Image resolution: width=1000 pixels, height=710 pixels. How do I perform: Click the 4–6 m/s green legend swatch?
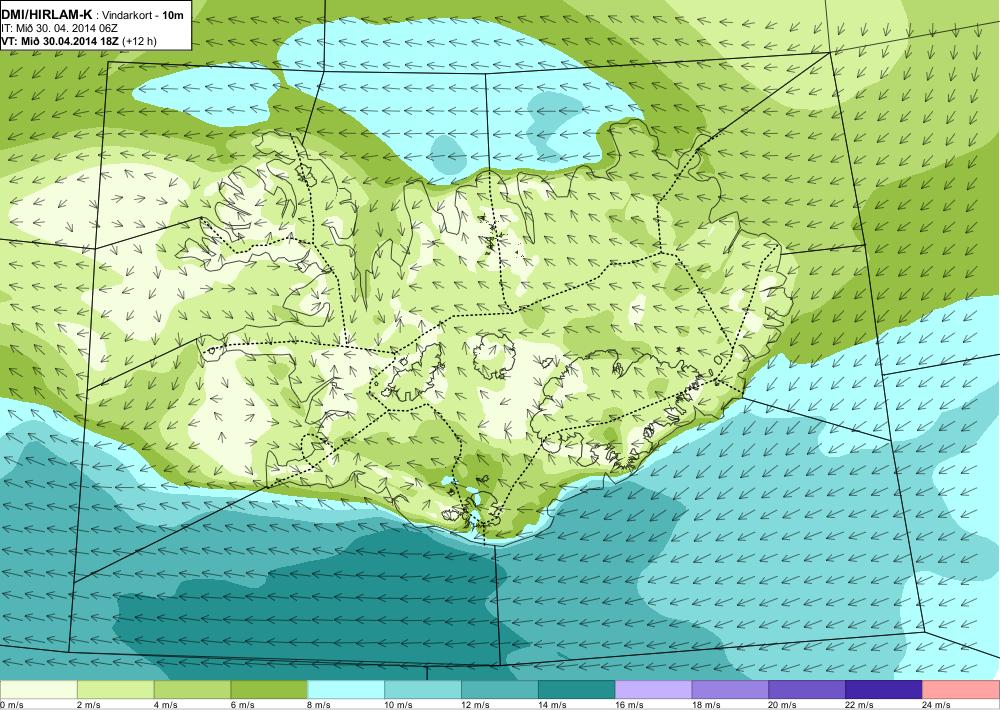[x=192, y=690]
